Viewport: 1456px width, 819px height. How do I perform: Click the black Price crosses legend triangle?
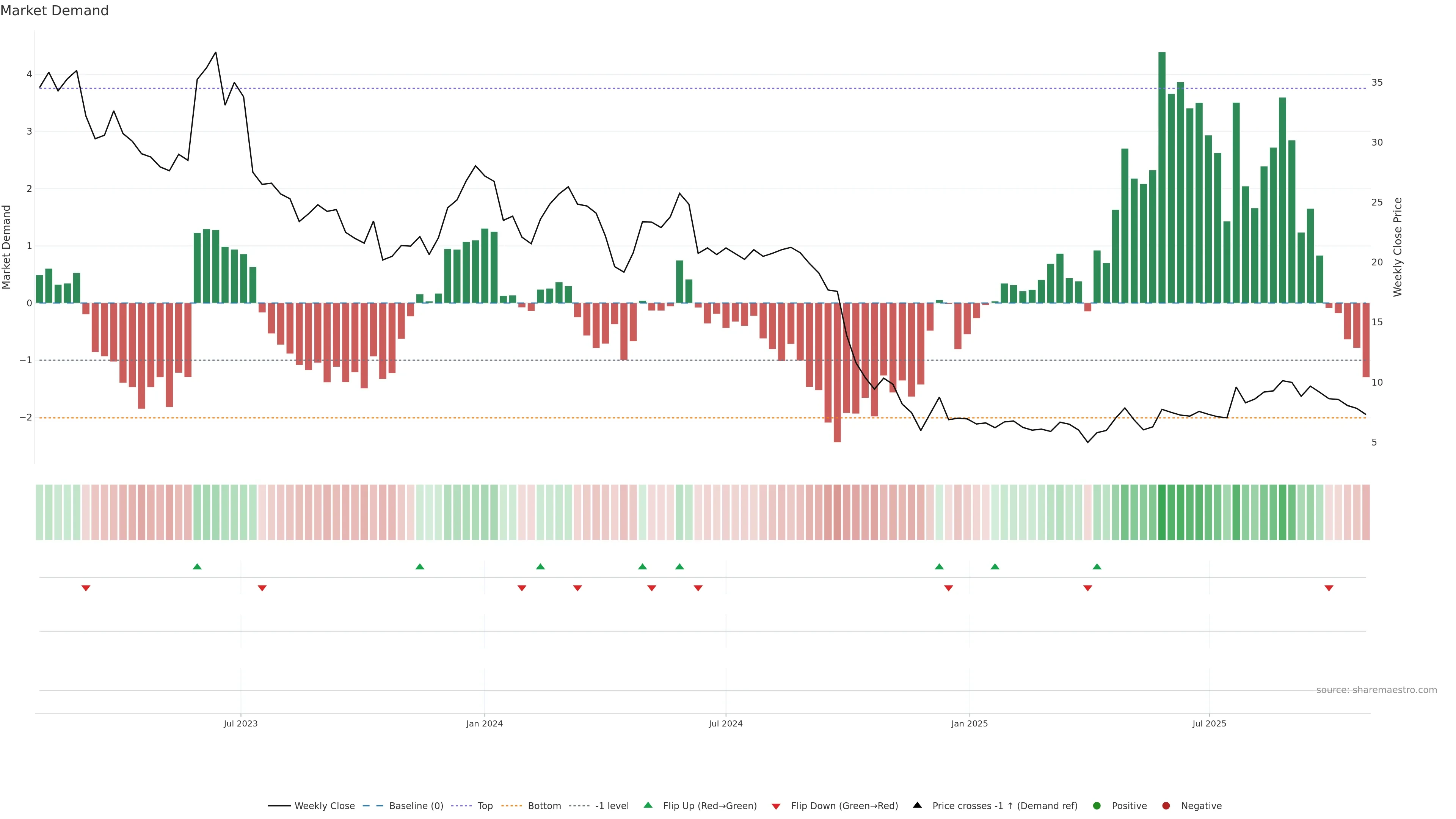coord(917,805)
